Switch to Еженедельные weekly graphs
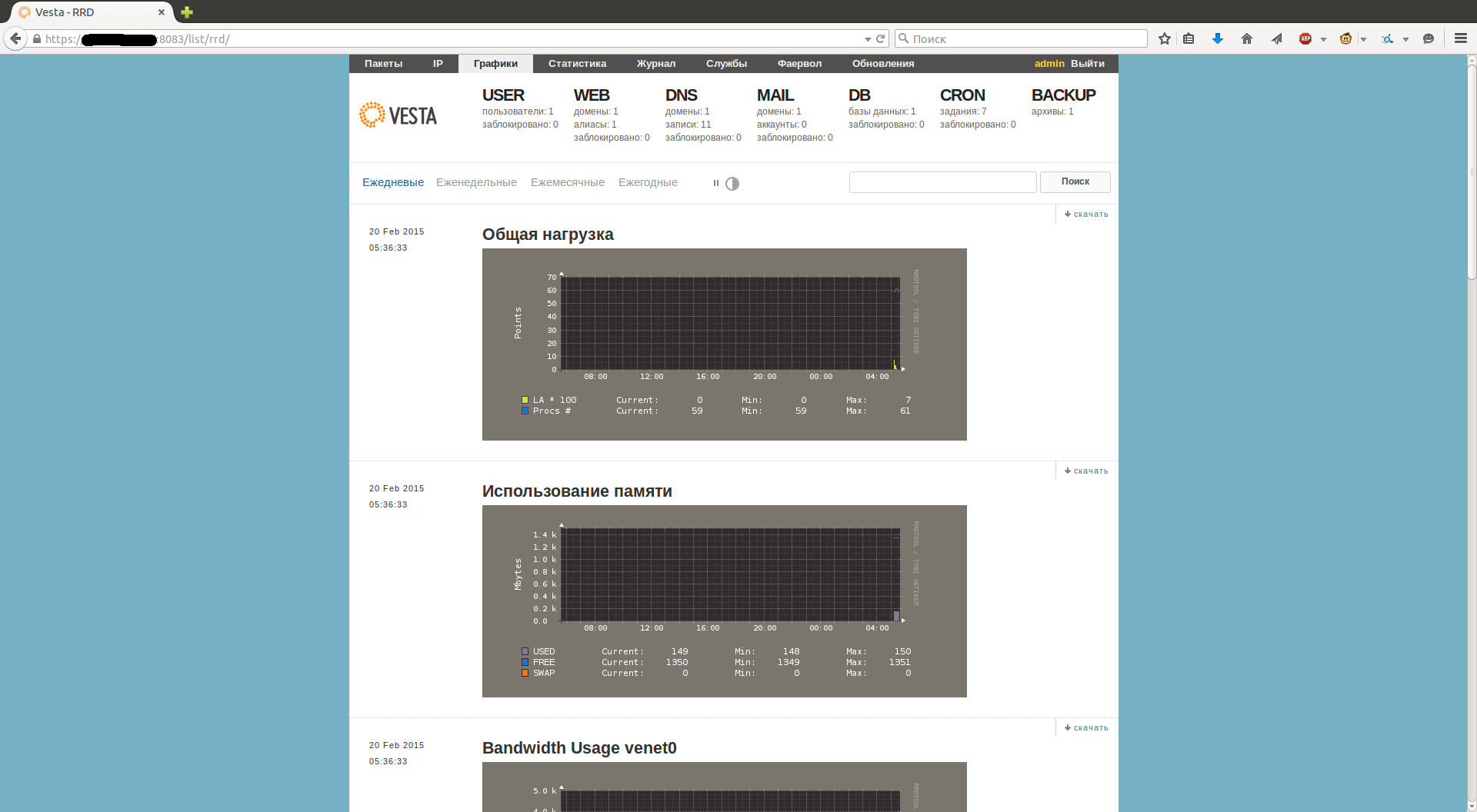The width and height of the screenshot is (1477, 812). pyautogui.click(x=476, y=182)
